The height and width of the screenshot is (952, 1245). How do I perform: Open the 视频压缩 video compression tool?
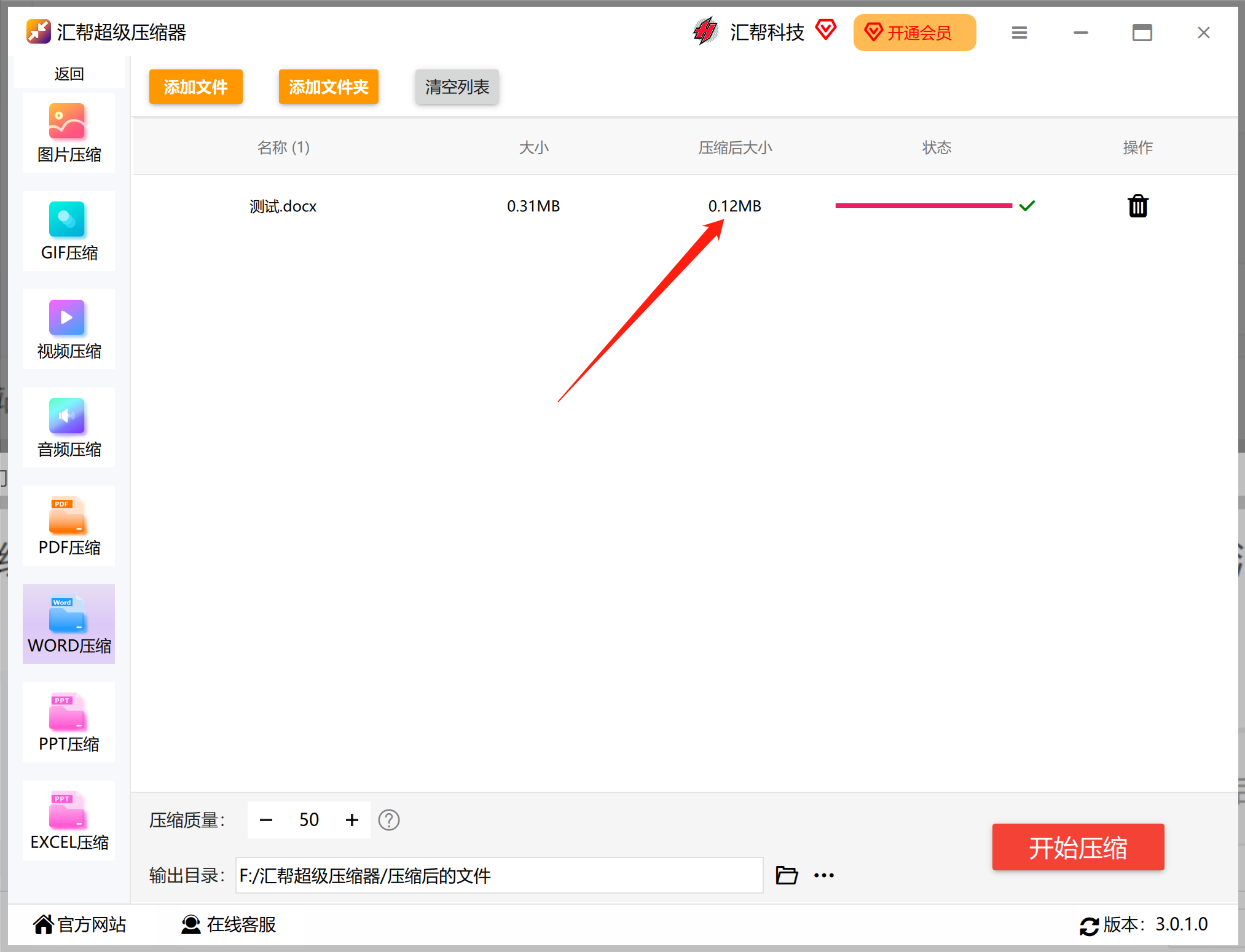(69, 329)
